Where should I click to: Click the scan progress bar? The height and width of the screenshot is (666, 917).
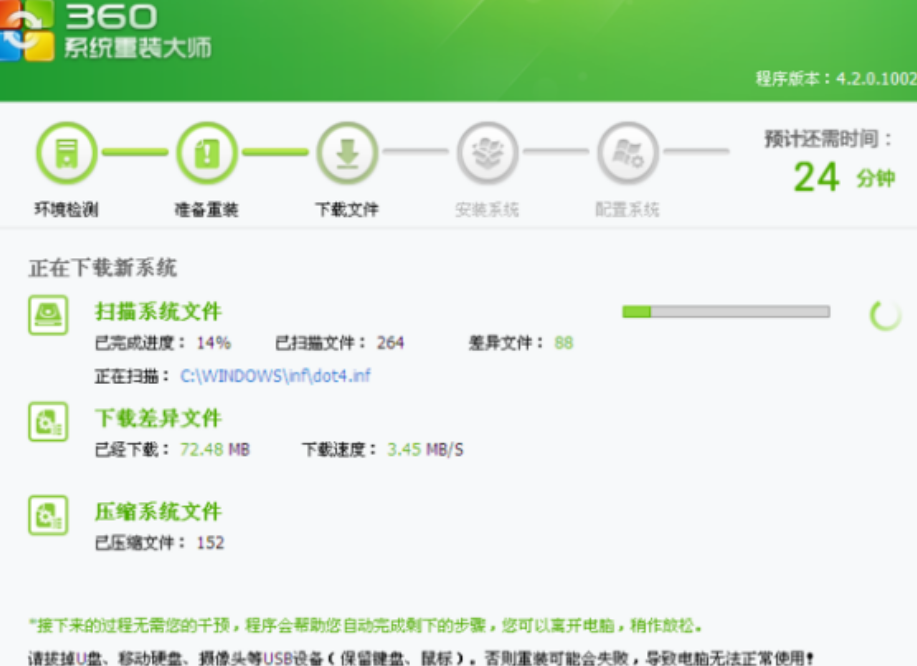pos(725,312)
